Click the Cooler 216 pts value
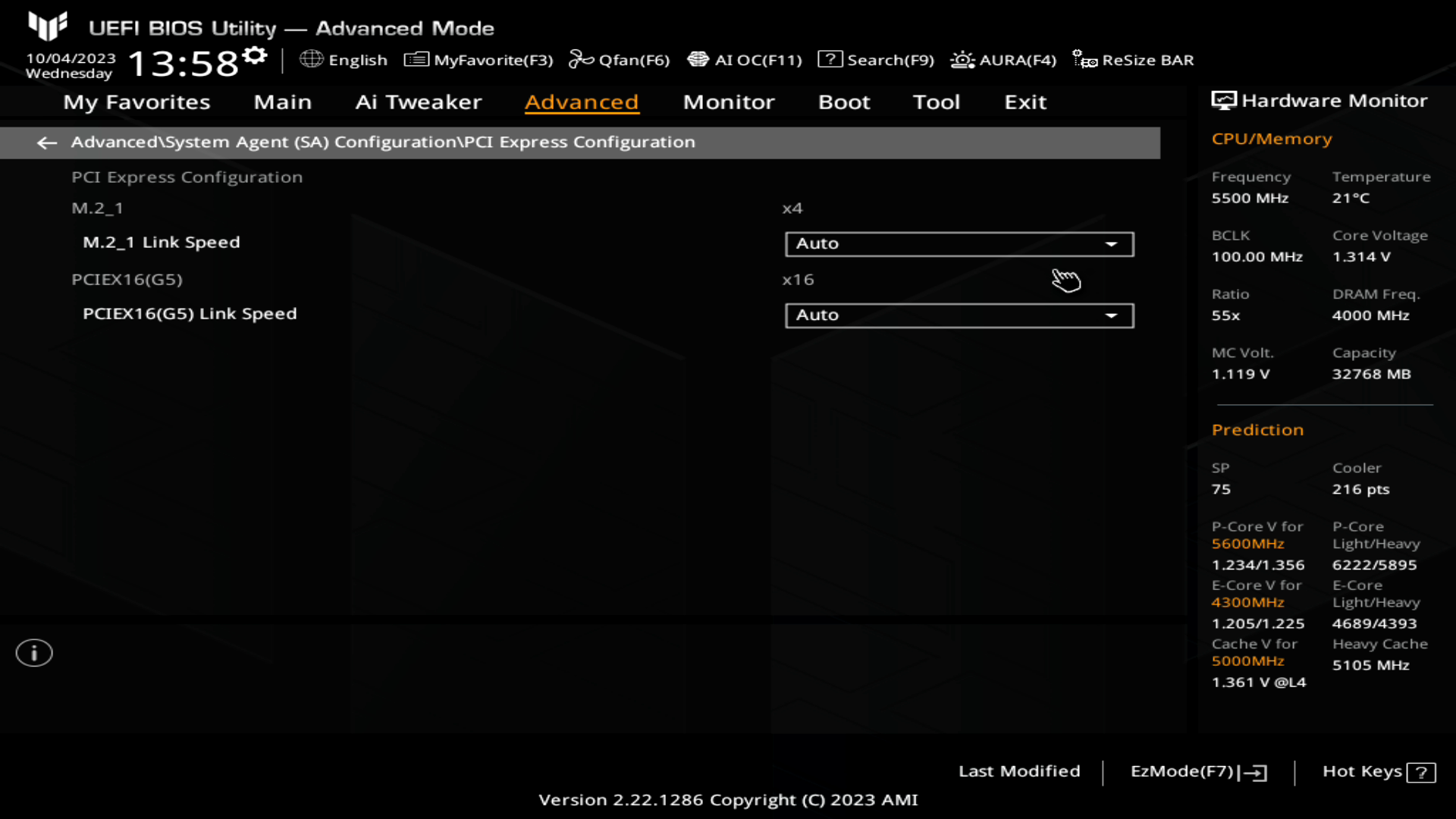1456x819 pixels. (1360, 489)
